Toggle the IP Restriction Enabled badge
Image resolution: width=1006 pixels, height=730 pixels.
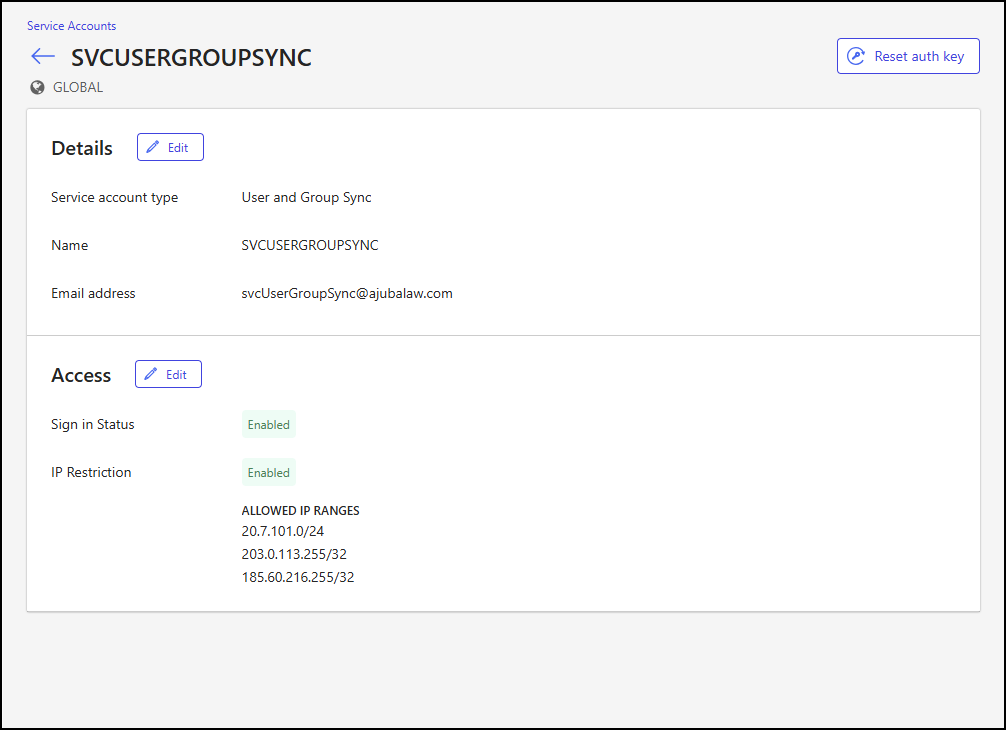click(268, 472)
